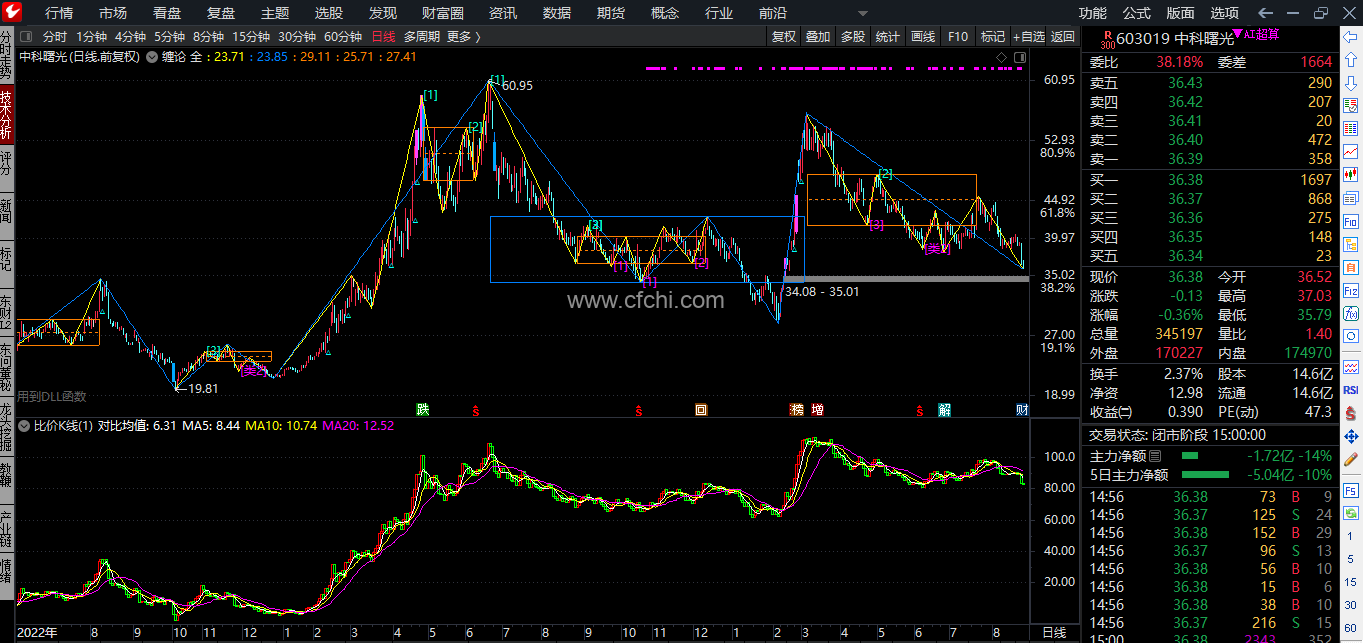Open the AI超算 dropdown
The width and height of the screenshot is (1363, 643).
click(1258, 34)
